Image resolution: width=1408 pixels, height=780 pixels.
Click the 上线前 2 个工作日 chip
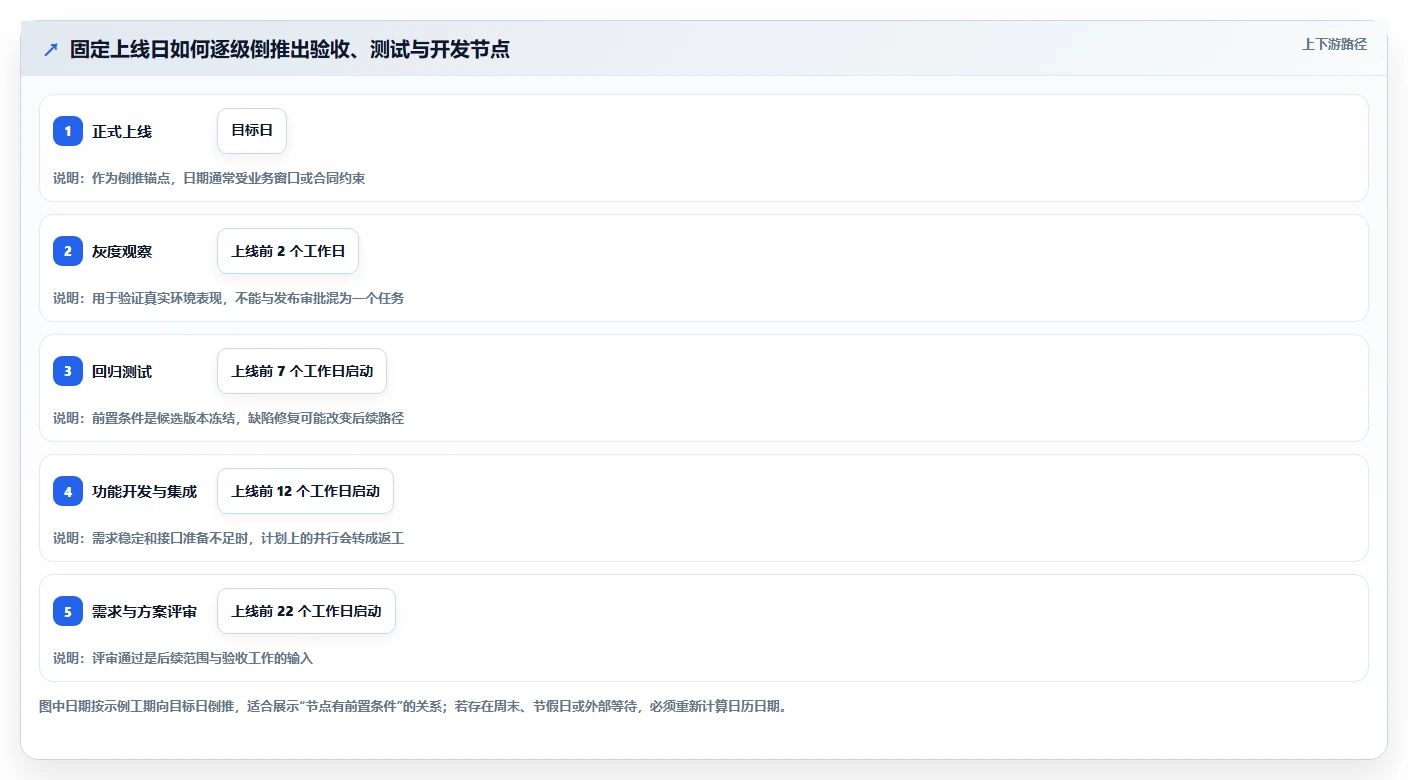click(288, 251)
